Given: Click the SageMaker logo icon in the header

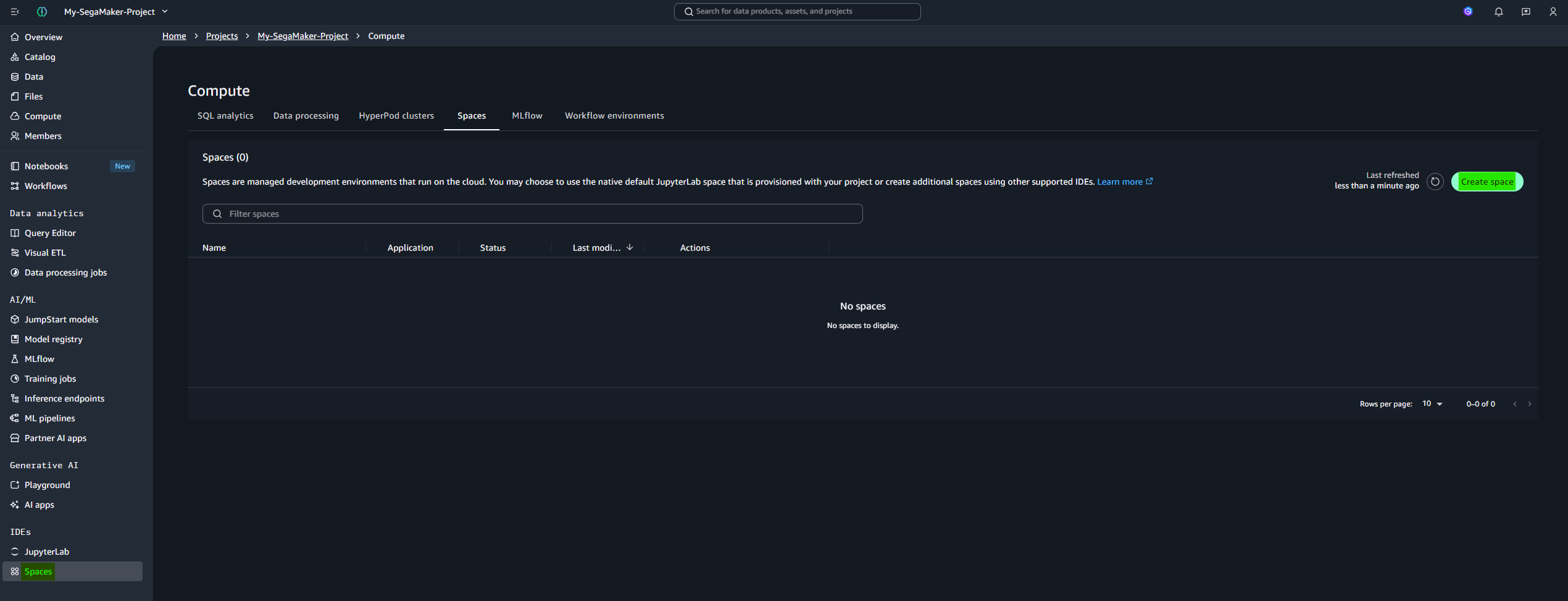Looking at the screenshot, I should [x=42, y=12].
